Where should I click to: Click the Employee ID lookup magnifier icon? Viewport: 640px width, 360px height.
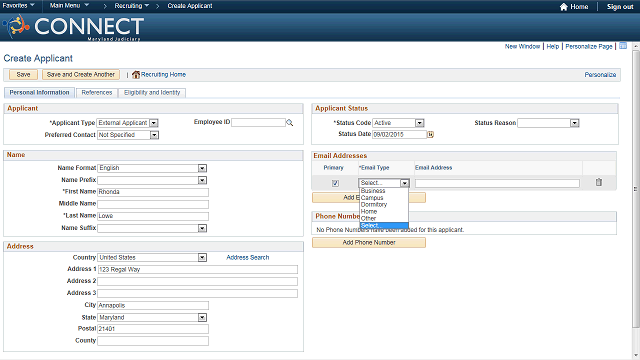click(289, 122)
